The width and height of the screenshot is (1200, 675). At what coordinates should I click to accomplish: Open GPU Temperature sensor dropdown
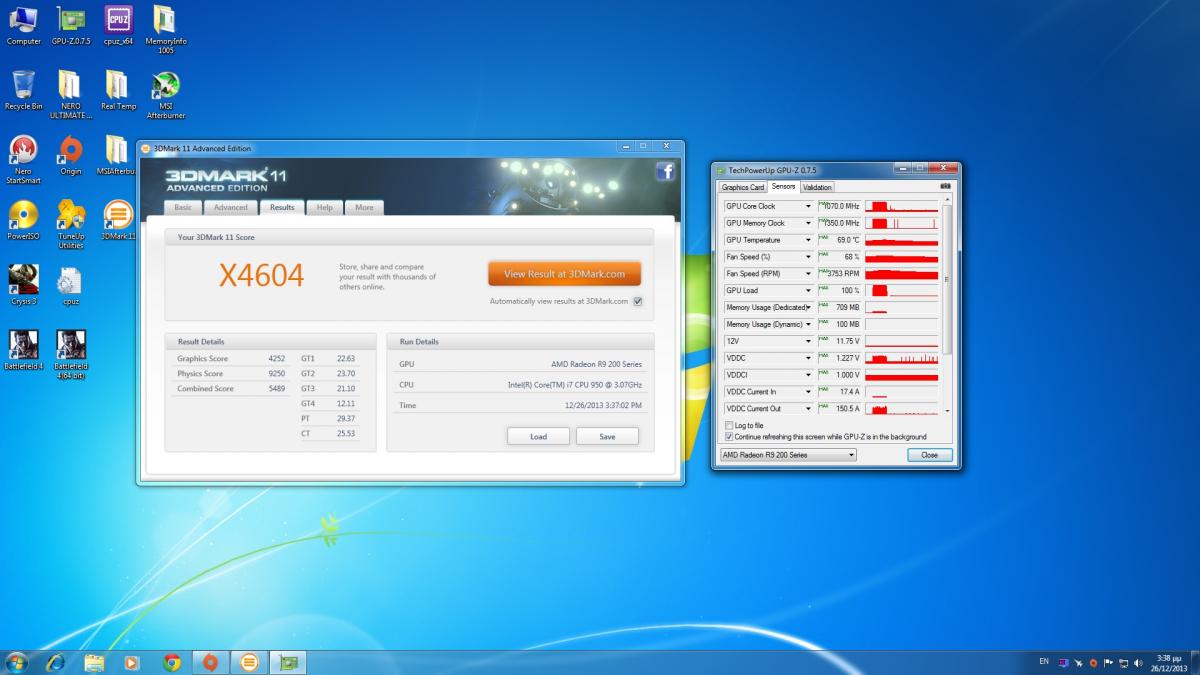pos(808,241)
